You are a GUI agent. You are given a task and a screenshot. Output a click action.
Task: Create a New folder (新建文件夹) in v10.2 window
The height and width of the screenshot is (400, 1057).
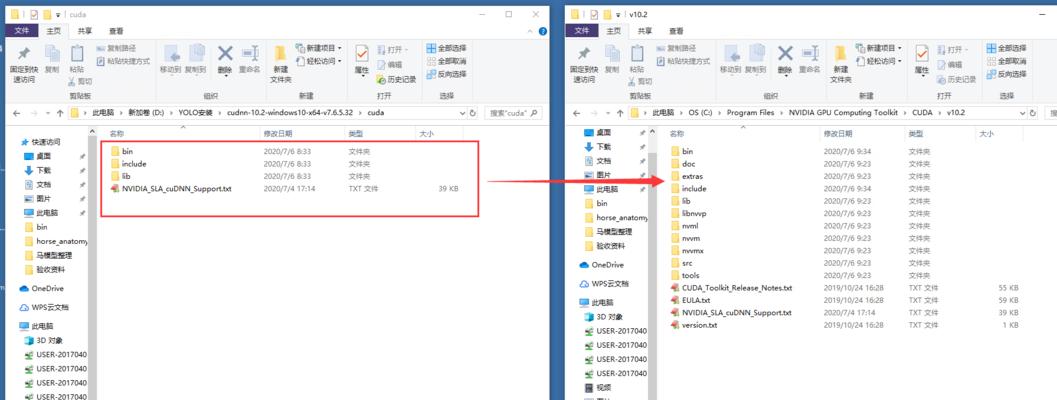(841, 64)
